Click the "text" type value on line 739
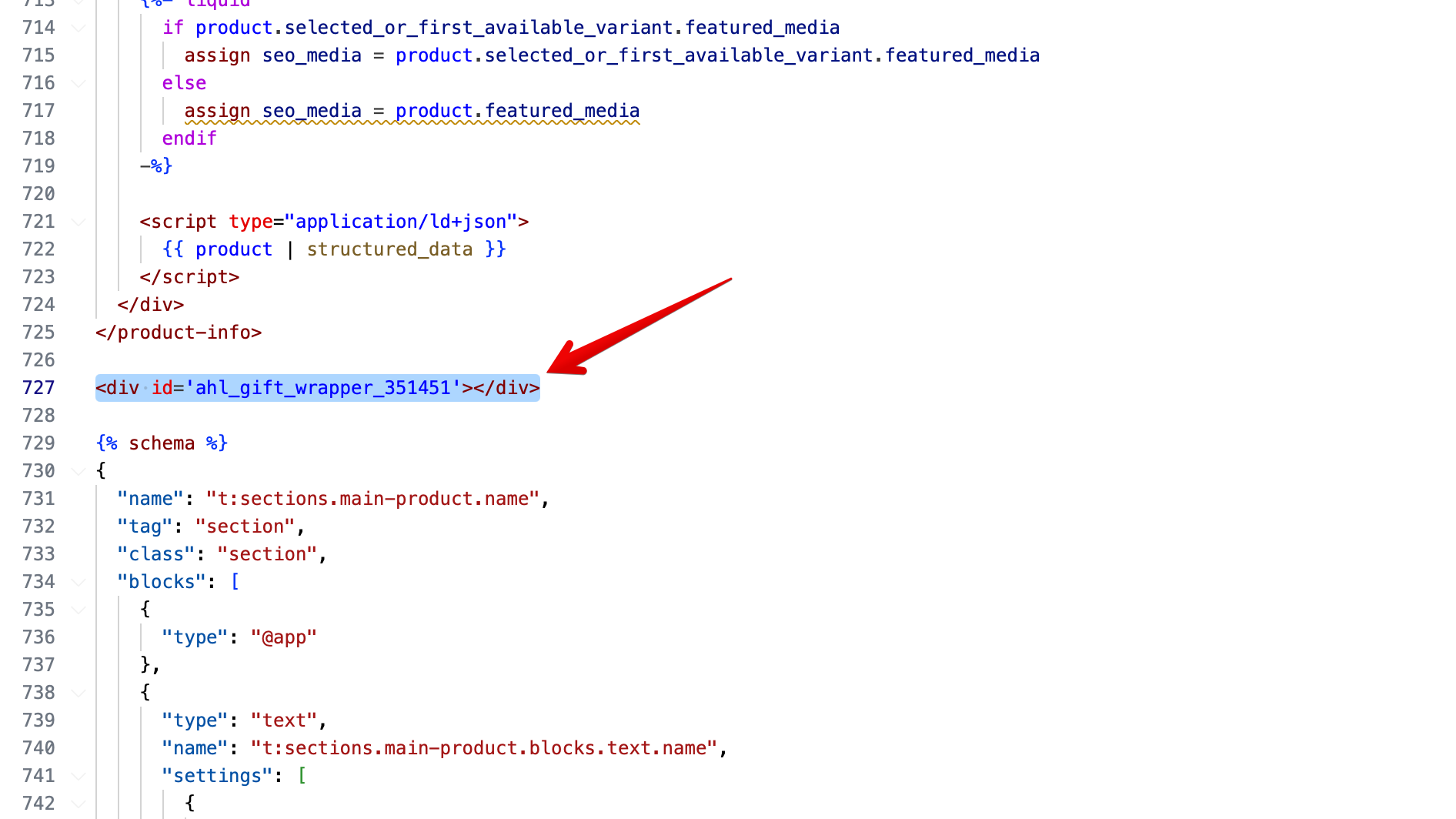 click(284, 720)
